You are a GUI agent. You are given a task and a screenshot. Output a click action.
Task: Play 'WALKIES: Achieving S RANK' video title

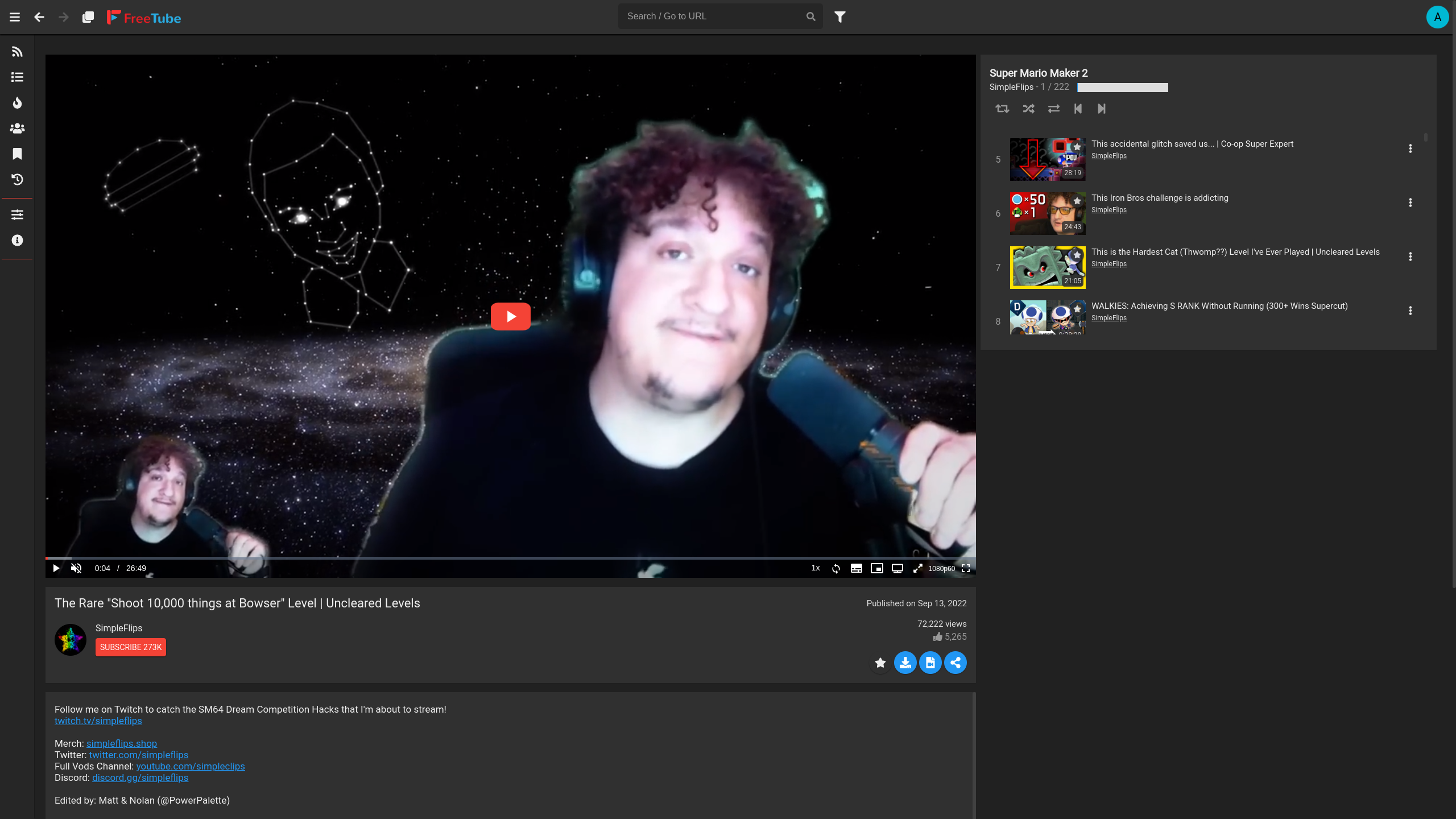(1219, 306)
